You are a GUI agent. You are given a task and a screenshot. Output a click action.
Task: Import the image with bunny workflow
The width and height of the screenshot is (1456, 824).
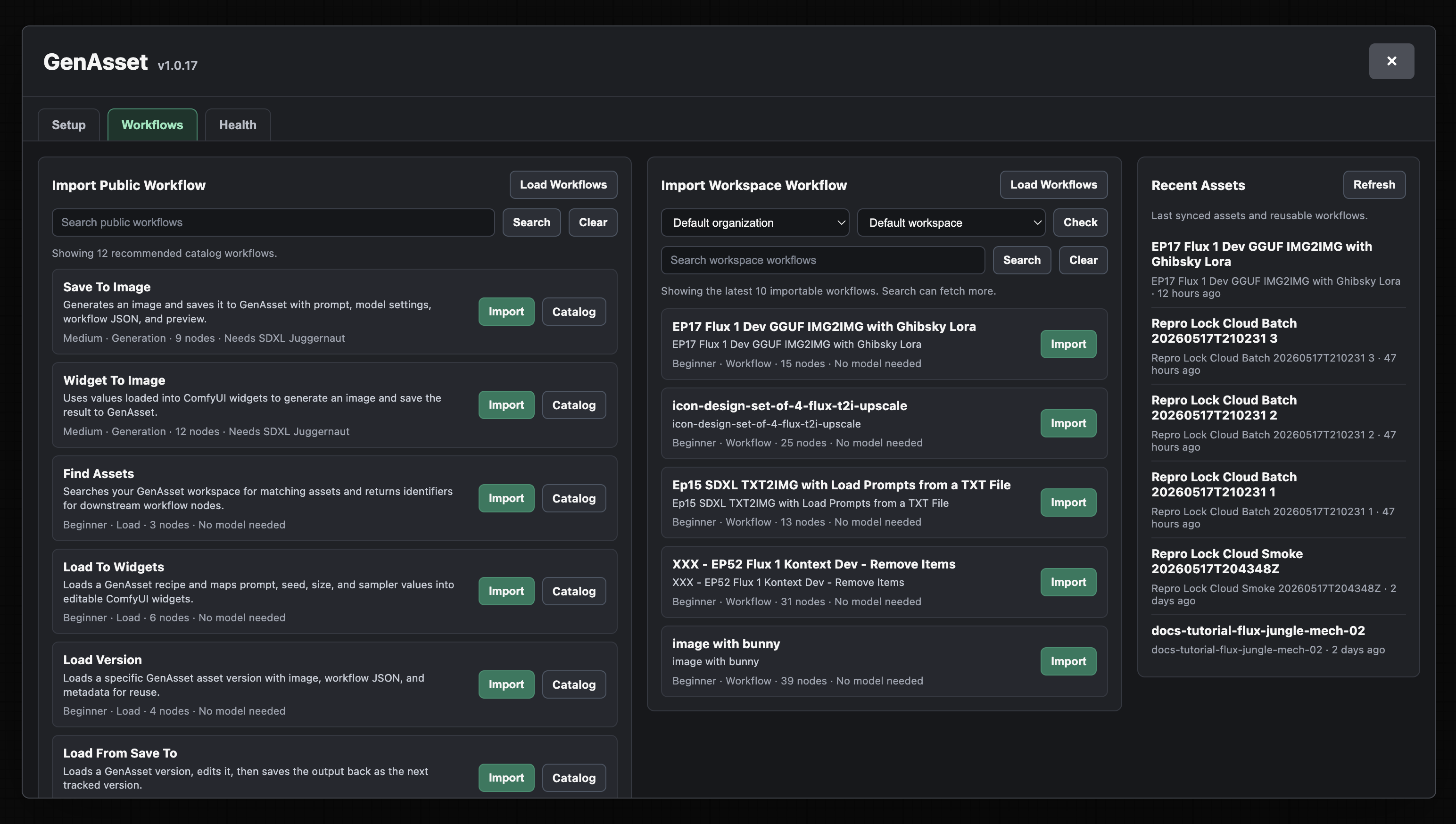(x=1068, y=661)
